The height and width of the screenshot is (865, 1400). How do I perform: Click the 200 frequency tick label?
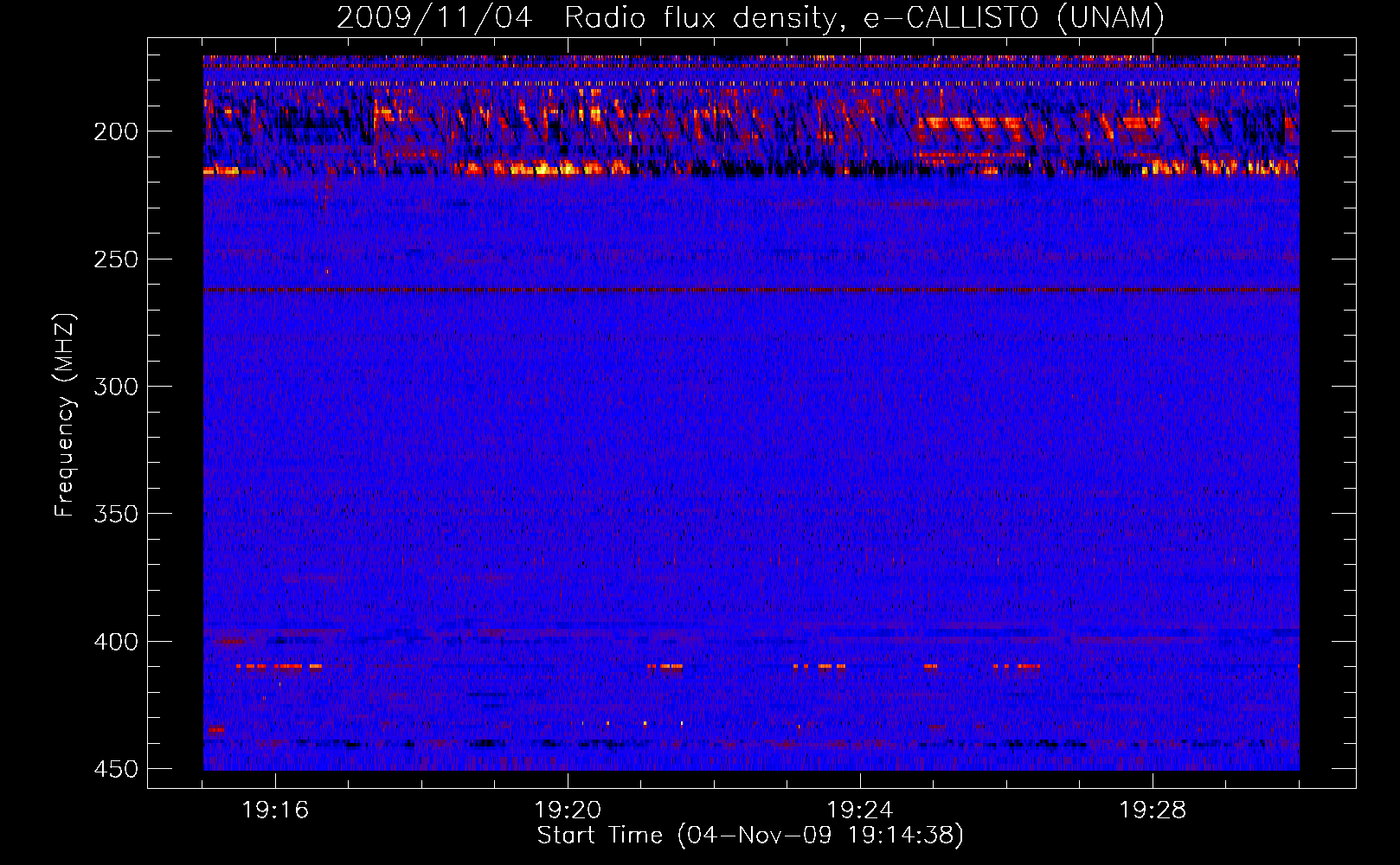(x=116, y=131)
